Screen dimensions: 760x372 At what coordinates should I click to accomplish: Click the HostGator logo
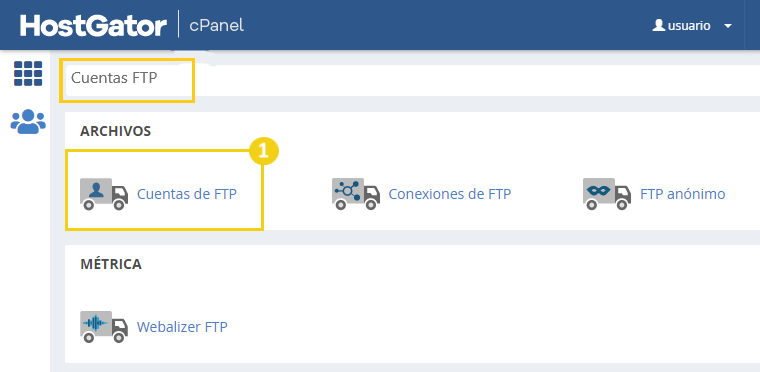[94, 25]
